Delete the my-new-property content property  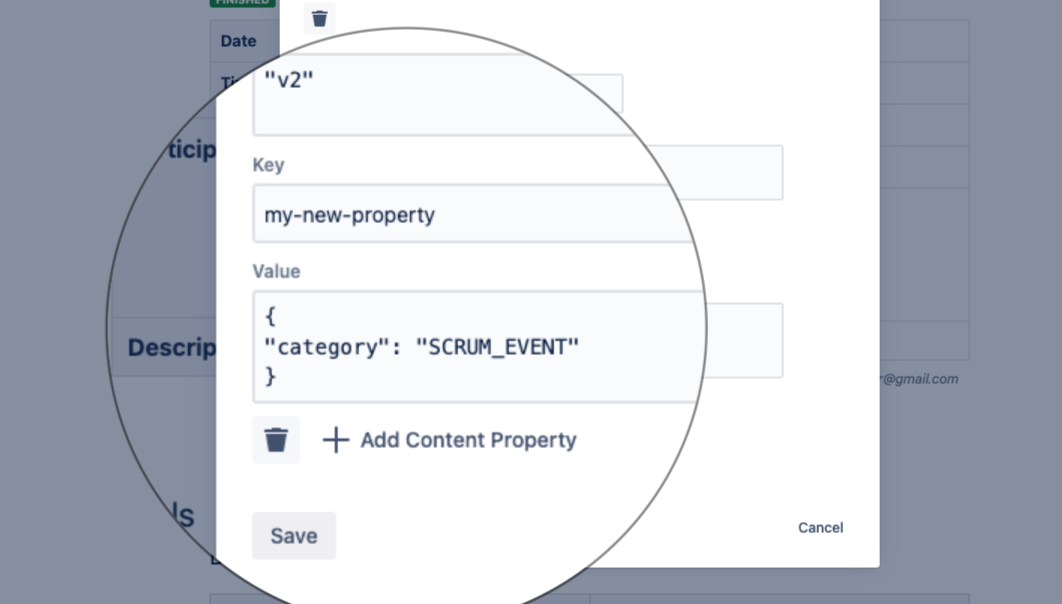276,440
